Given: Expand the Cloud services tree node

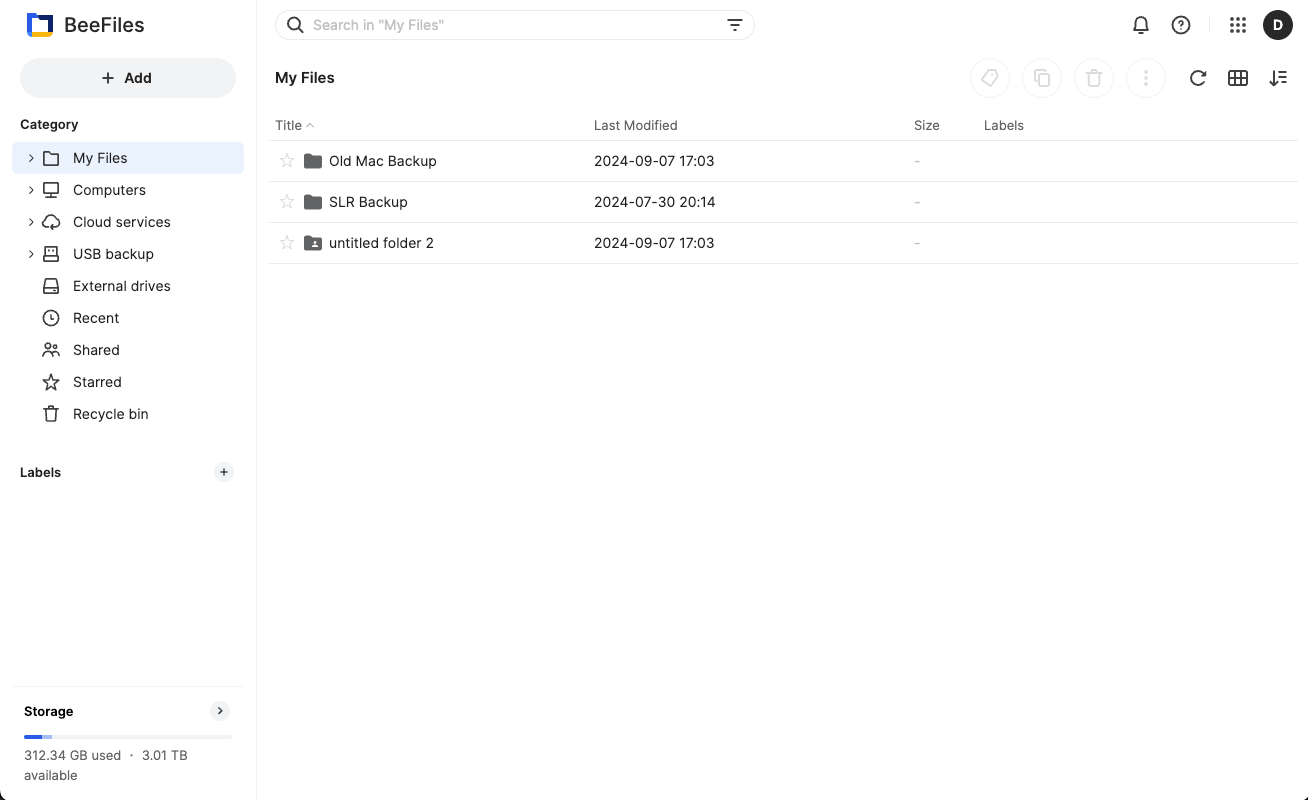Looking at the screenshot, I should pyautogui.click(x=31, y=222).
